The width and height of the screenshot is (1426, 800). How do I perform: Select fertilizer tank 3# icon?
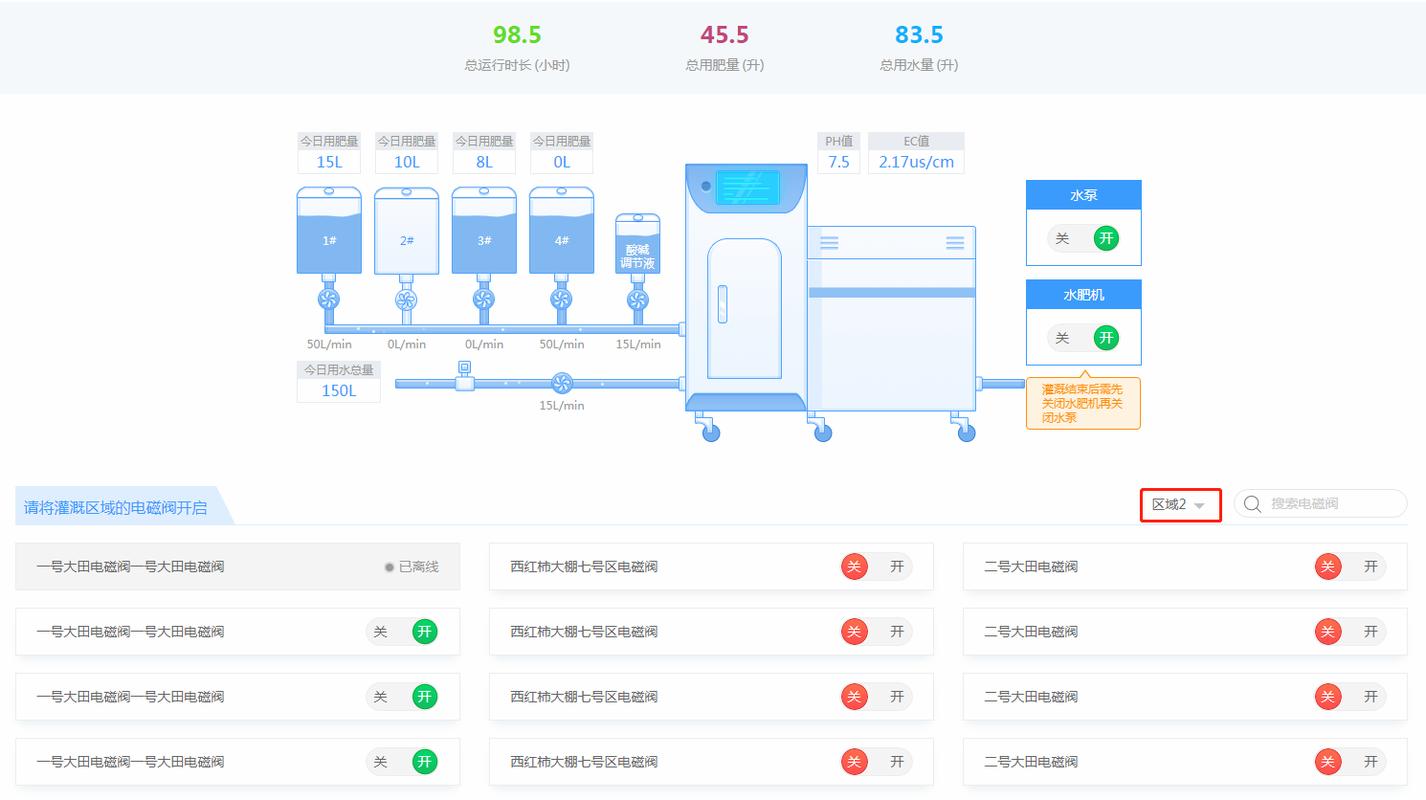tap(484, 230)
